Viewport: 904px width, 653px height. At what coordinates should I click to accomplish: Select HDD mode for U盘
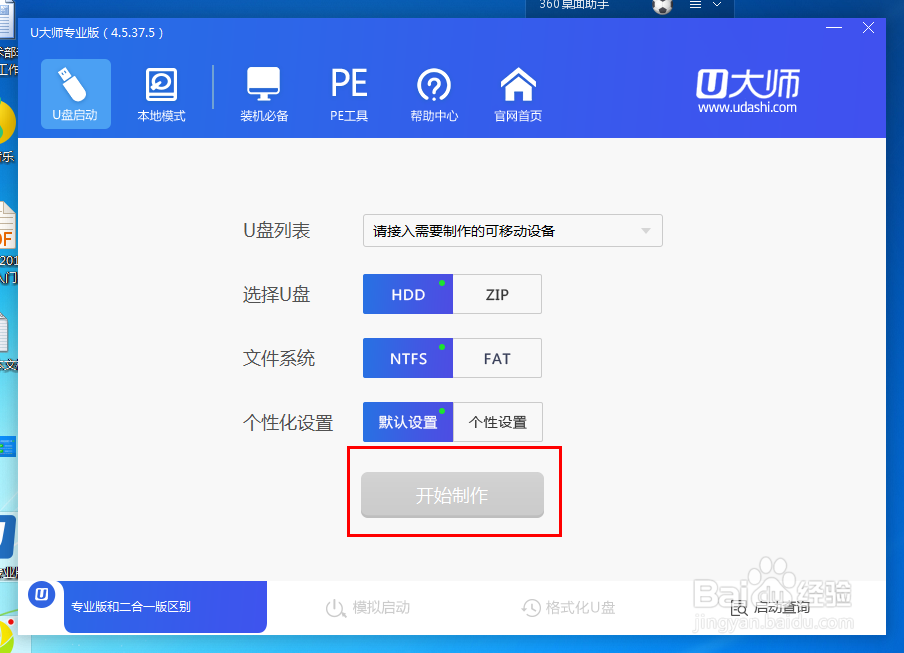408,294
